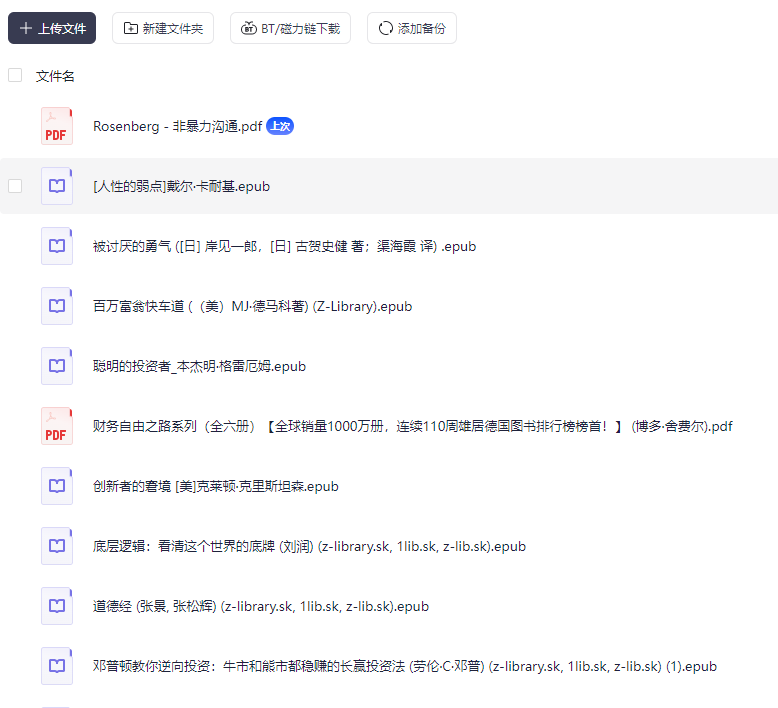The width and height of the screenshot is (778, 708).
Task: Open 底层逻辑 (刘润) epub file name
Action: (309, 547)
